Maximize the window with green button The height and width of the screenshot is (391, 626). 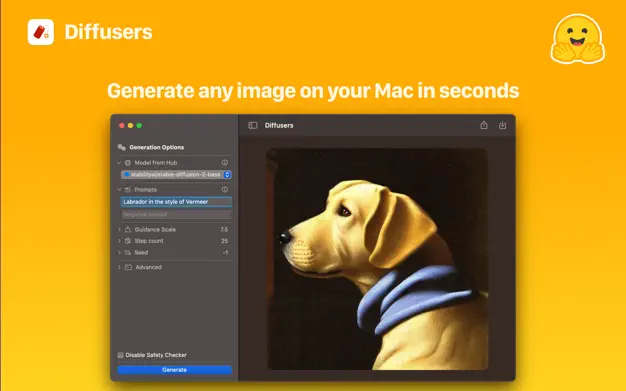coord(139,125)
